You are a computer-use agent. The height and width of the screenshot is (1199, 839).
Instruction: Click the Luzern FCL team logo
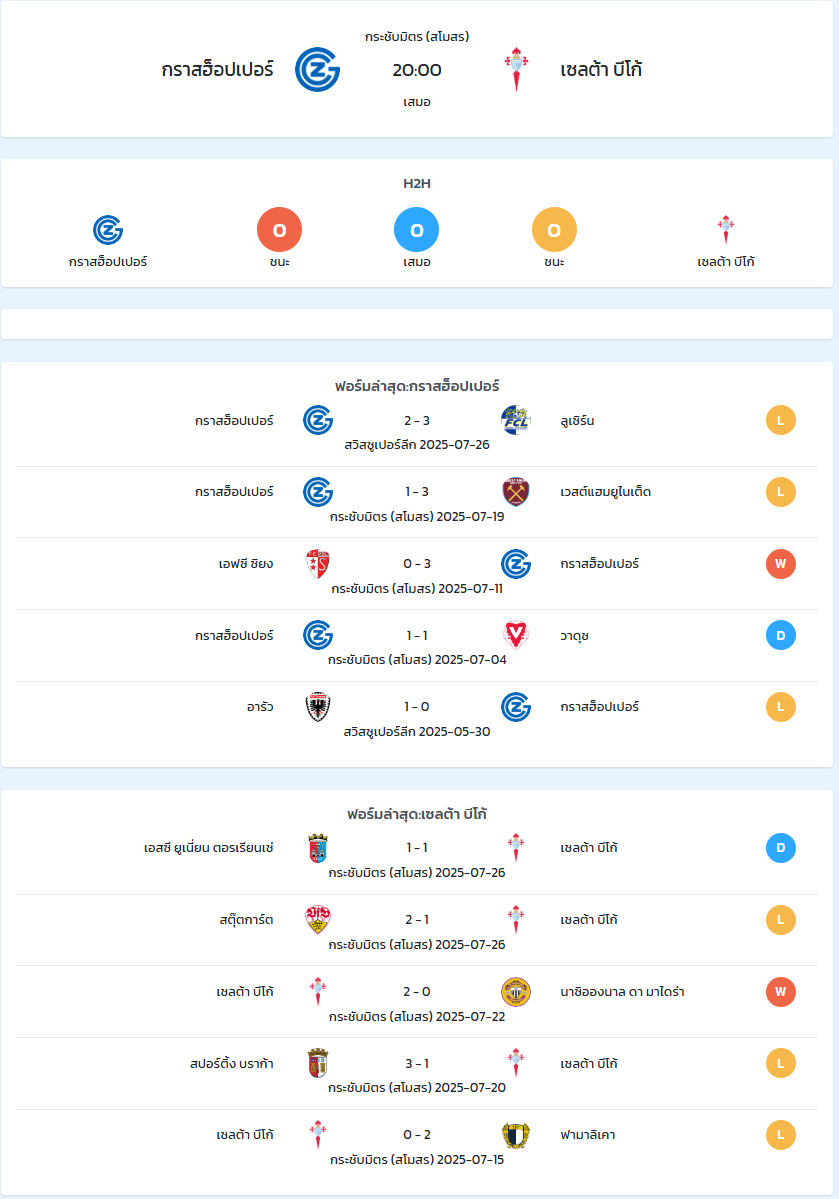516,421
